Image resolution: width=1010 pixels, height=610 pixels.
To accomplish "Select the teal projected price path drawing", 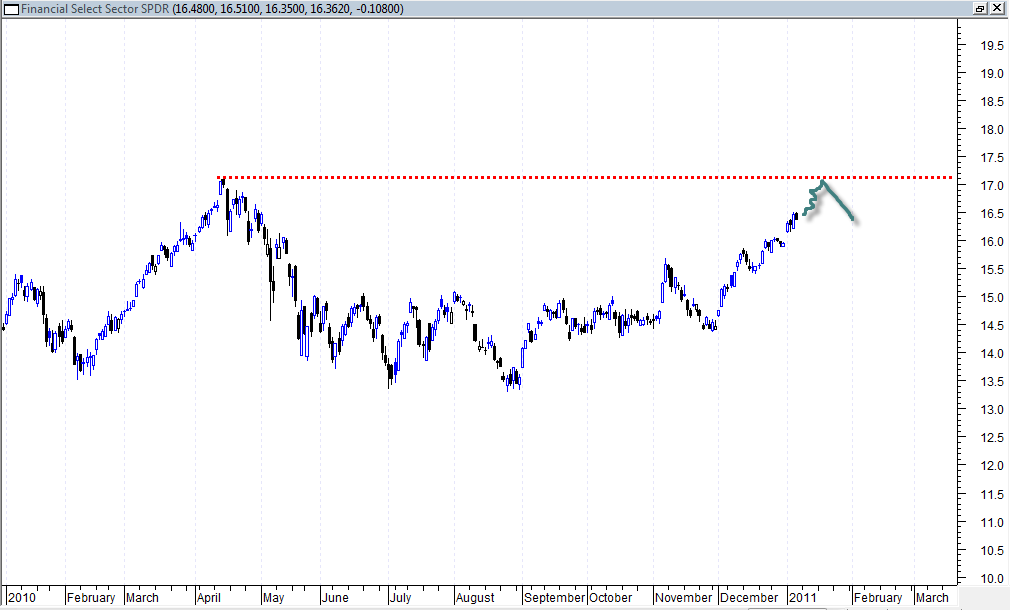I will [x=828, y=201].
